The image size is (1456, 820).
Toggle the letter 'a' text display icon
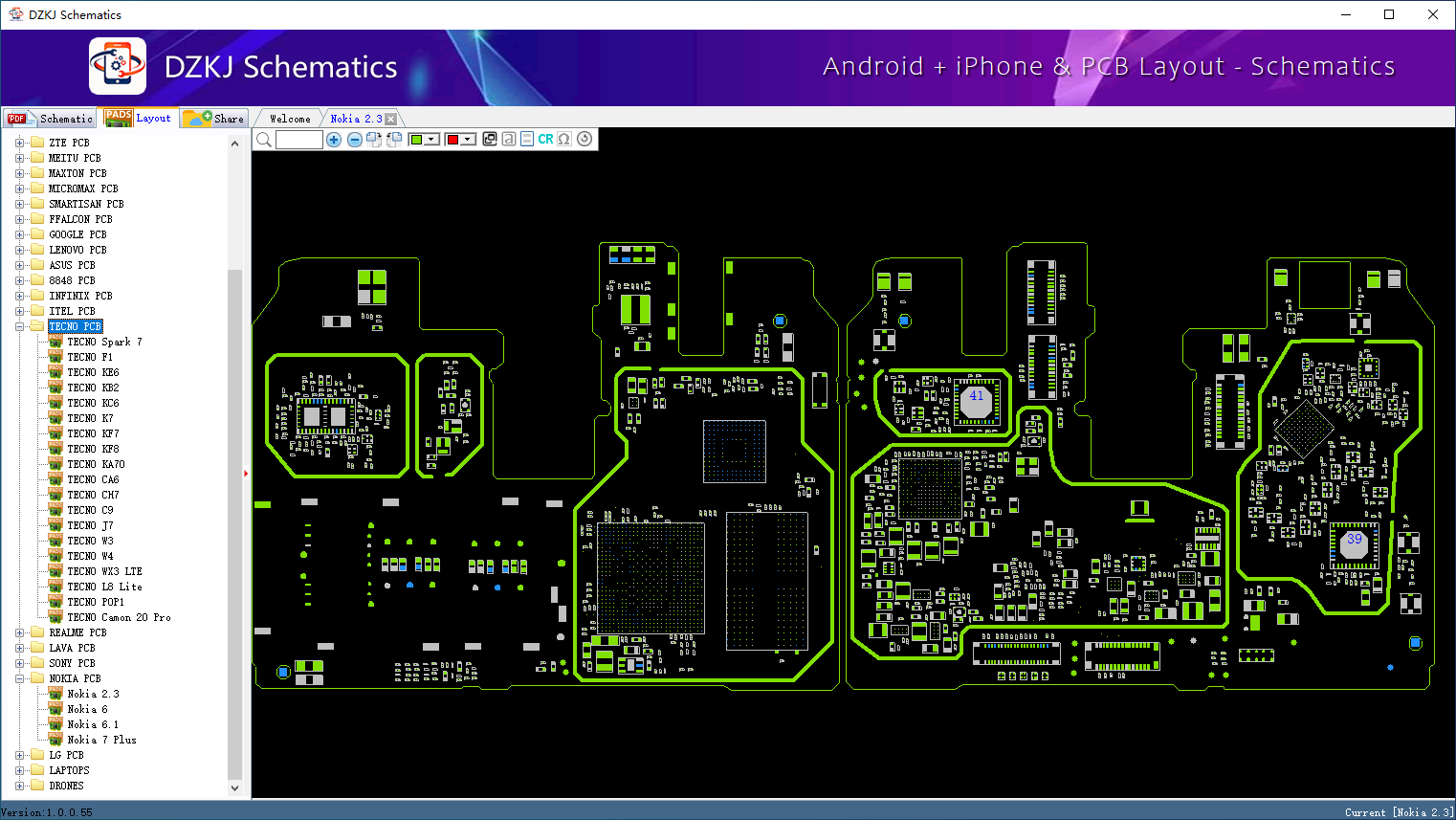(509, 139)
